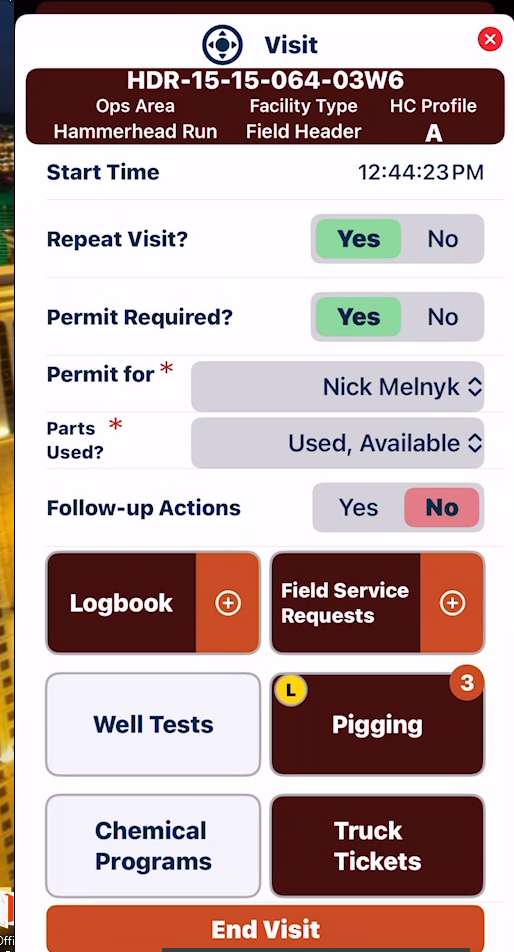514x952 pixels.
Task: Open the Permit for Nick Melnyk dropdown
Action: click(337, 387)
